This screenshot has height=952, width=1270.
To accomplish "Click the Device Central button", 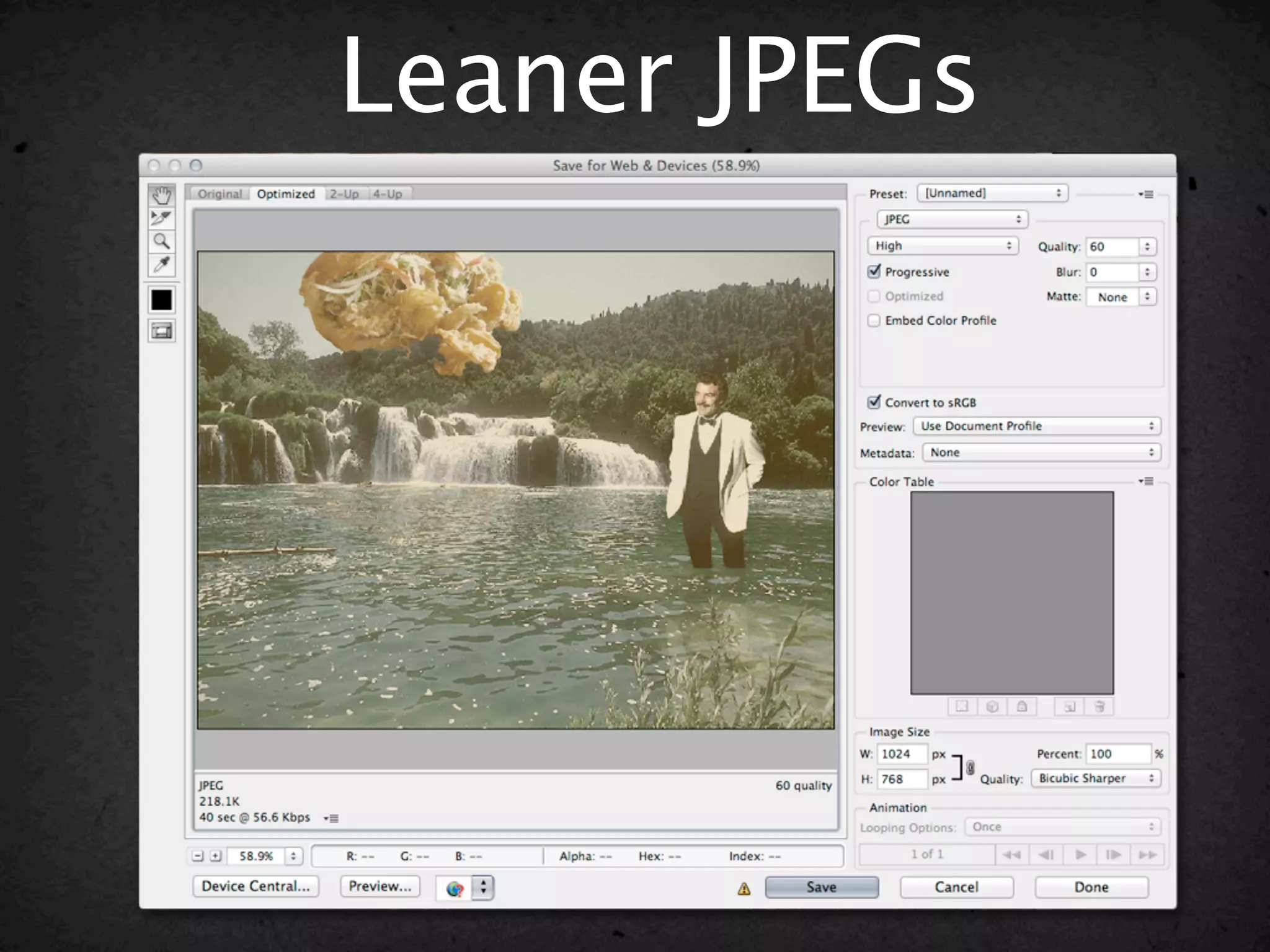I will pyautogui.click(x=256, y=886).
